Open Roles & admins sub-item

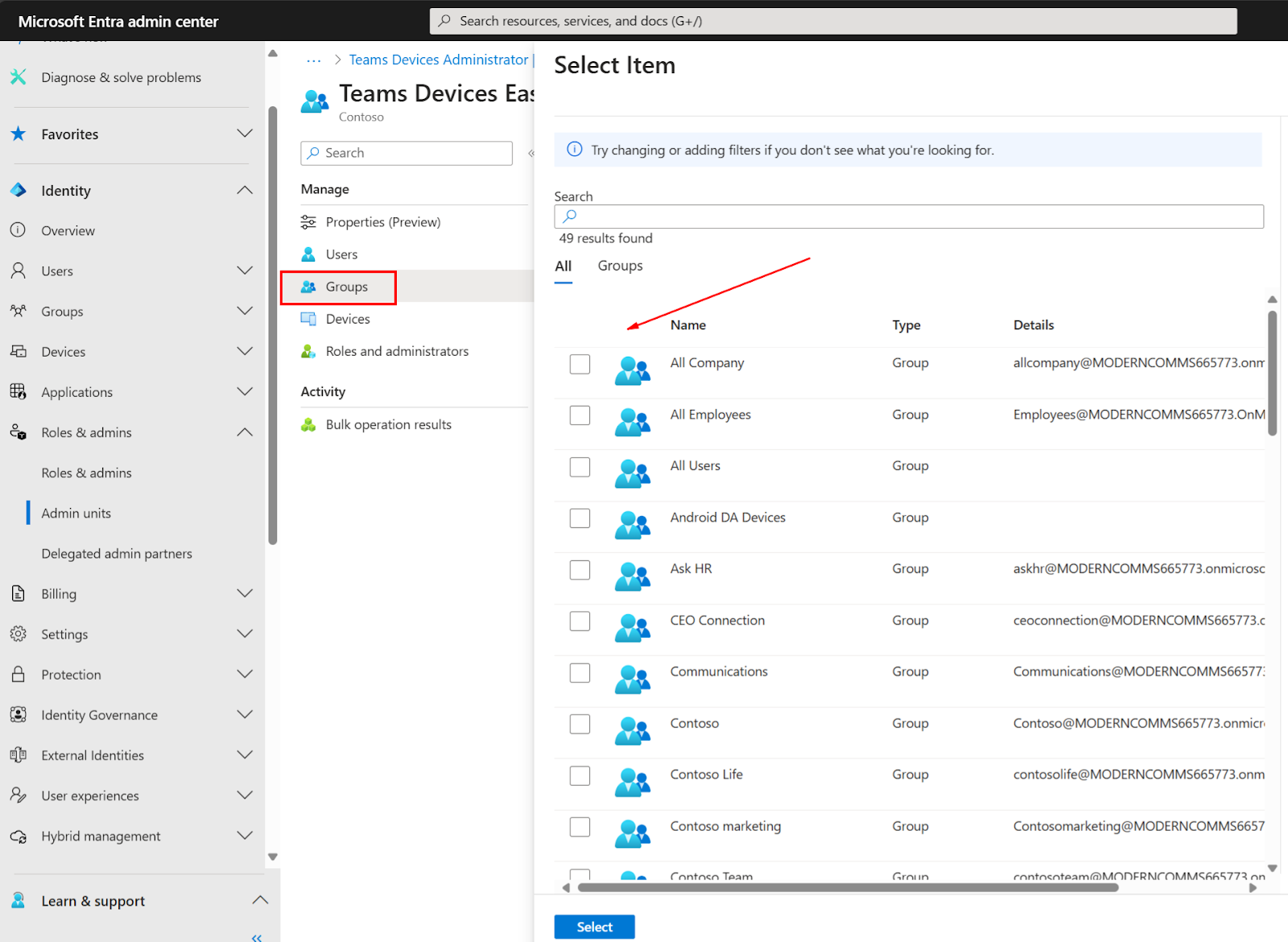pos(86,473)
